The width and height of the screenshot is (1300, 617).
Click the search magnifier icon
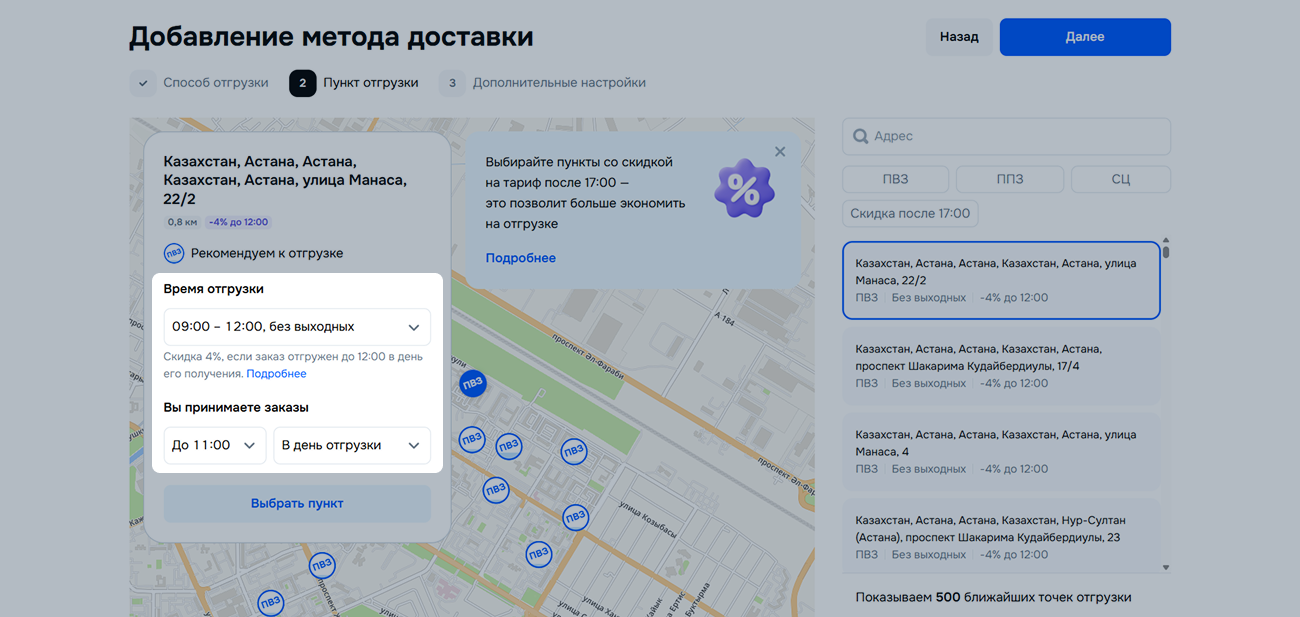click(860, 136)
